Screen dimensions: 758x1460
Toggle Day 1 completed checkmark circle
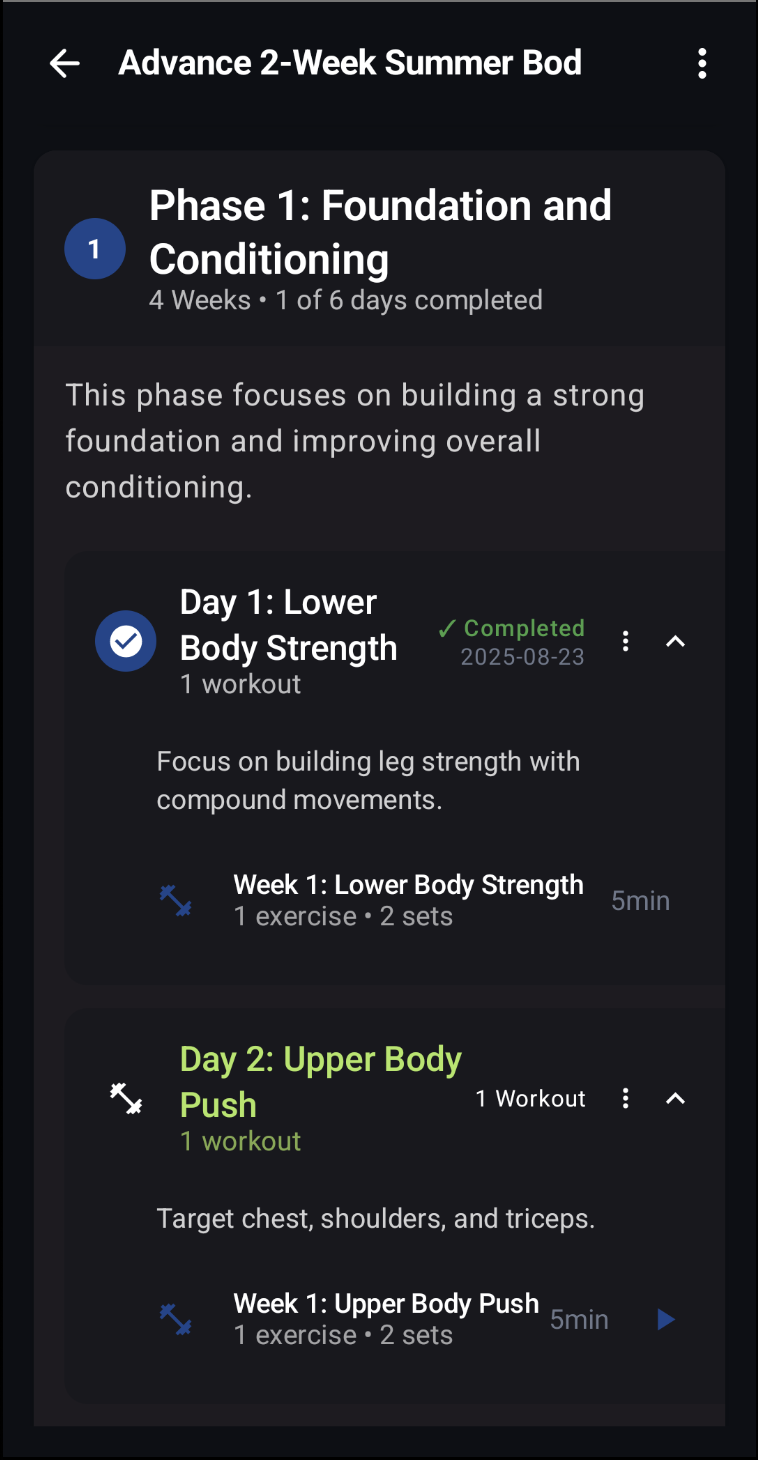(126, 641)
